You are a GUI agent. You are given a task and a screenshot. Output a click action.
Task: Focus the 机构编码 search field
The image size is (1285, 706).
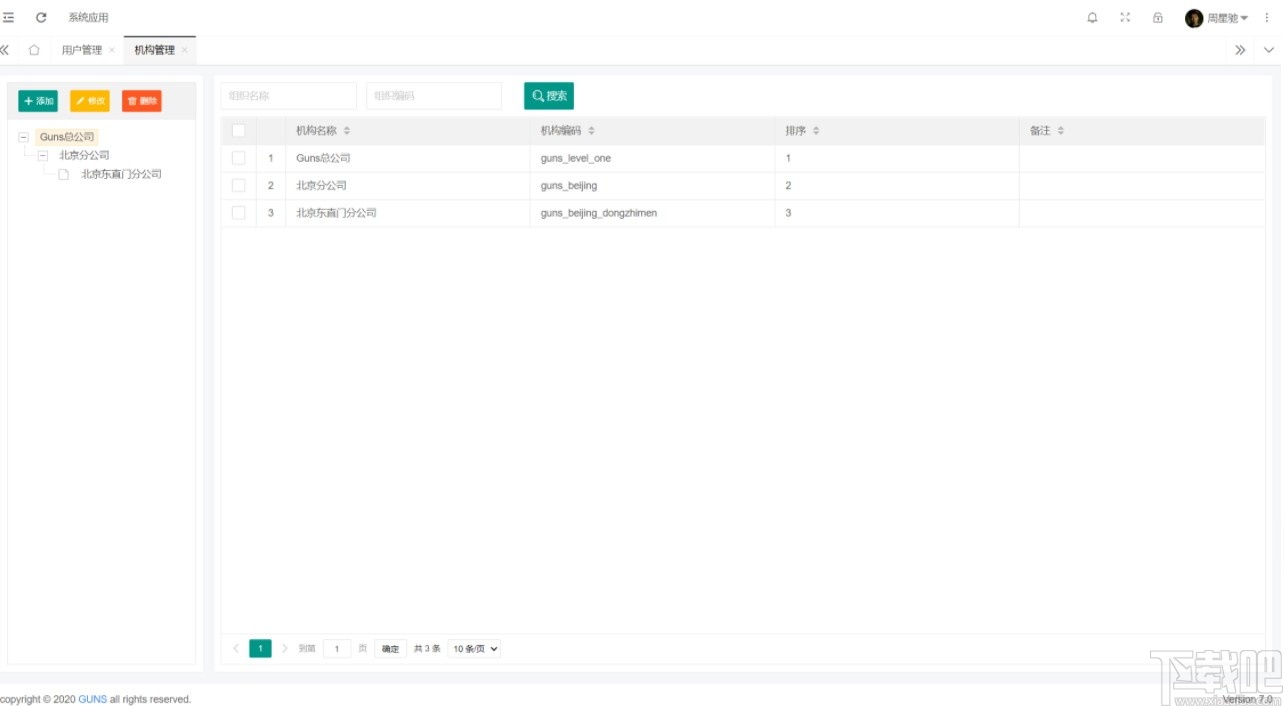click(x=434, y=96)
